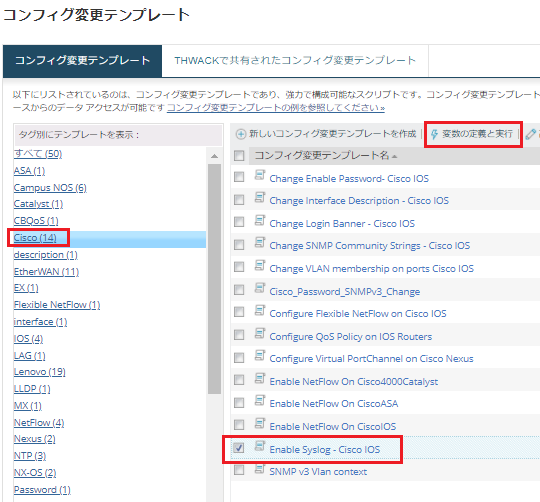Filter templates by LAG (1) tag

[29, 355]
